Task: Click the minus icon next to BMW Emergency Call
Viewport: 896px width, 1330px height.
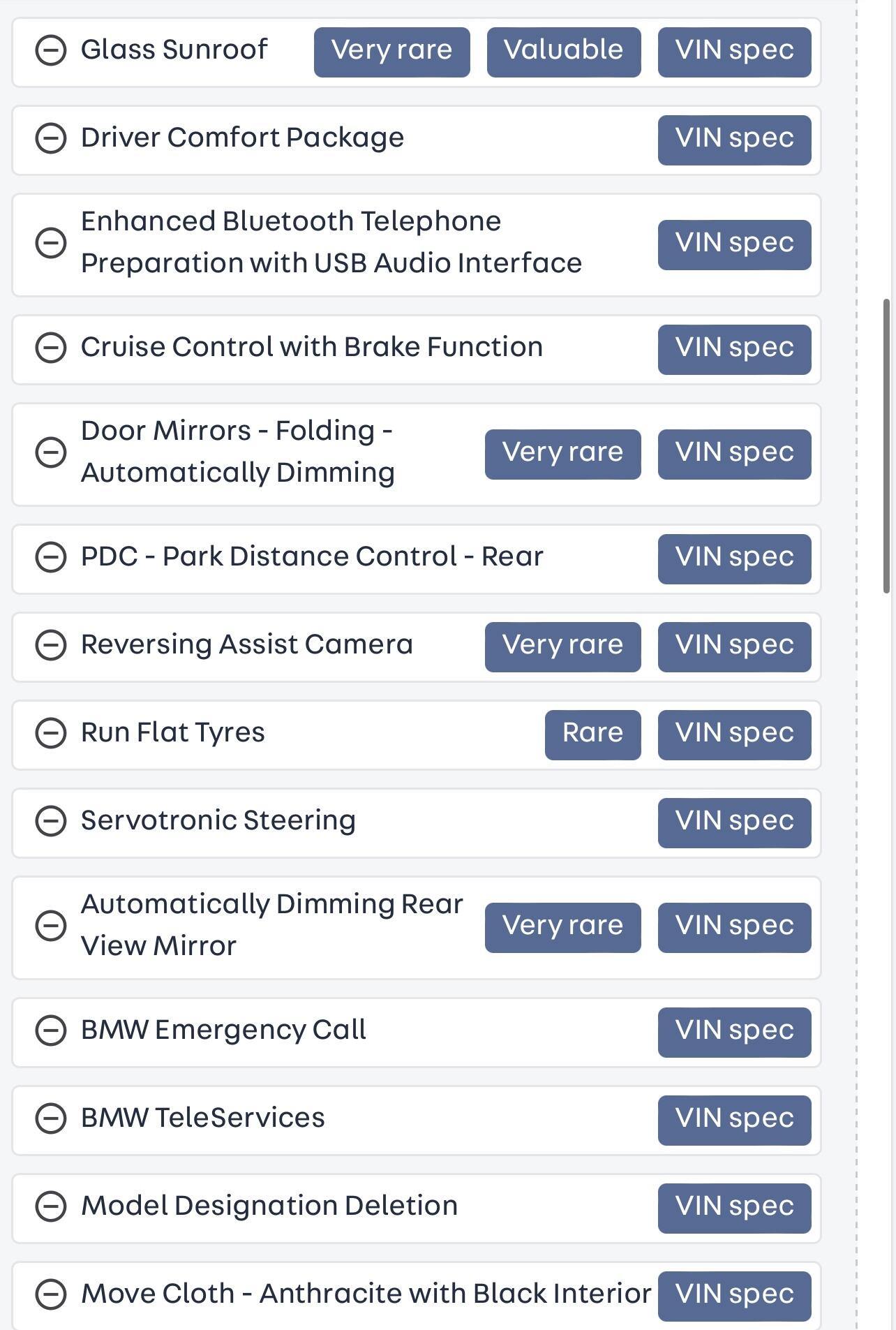Action: [x=51, y=1030]
